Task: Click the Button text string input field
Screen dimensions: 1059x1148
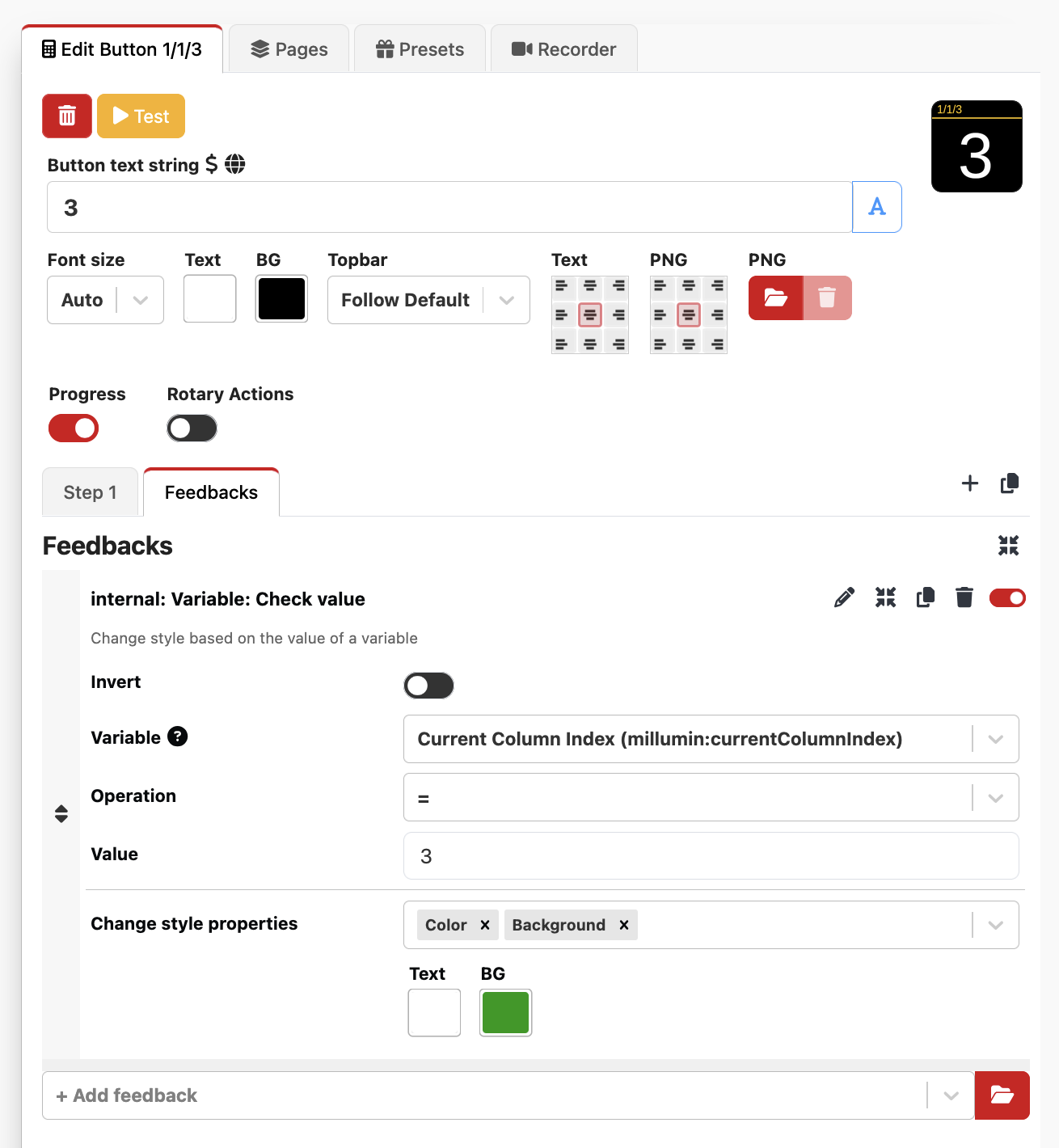Action: click(449, 208)
